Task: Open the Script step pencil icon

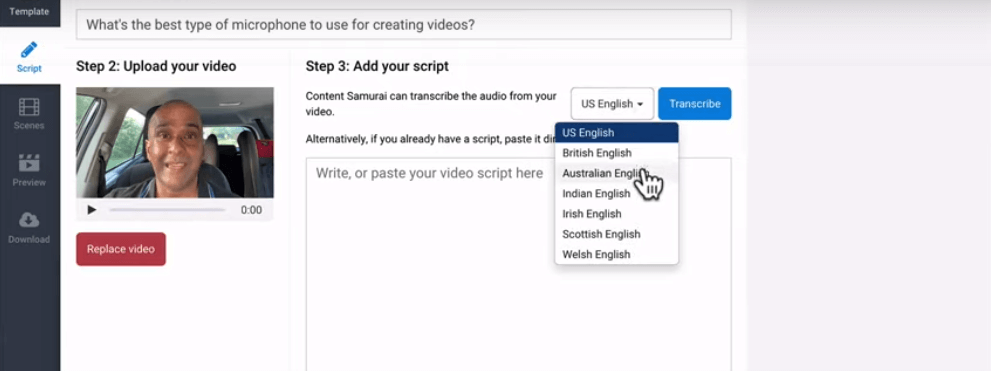Action: coord(29,50)
